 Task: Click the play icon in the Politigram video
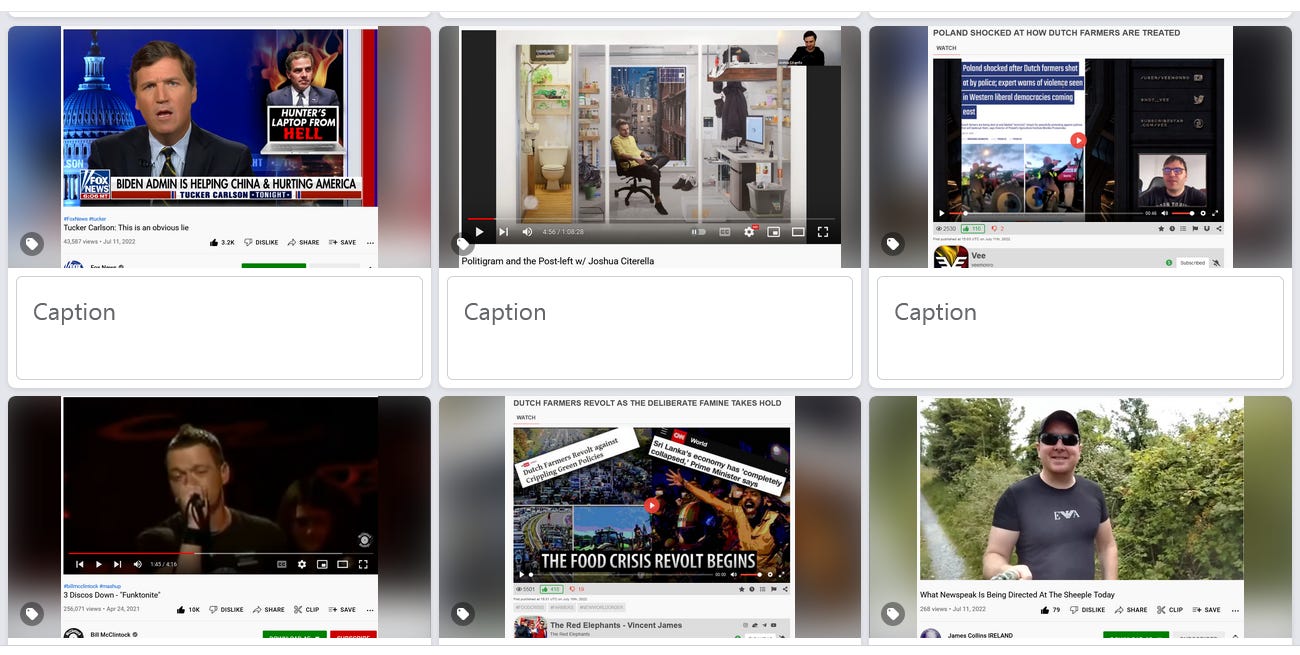click(479, 232)
